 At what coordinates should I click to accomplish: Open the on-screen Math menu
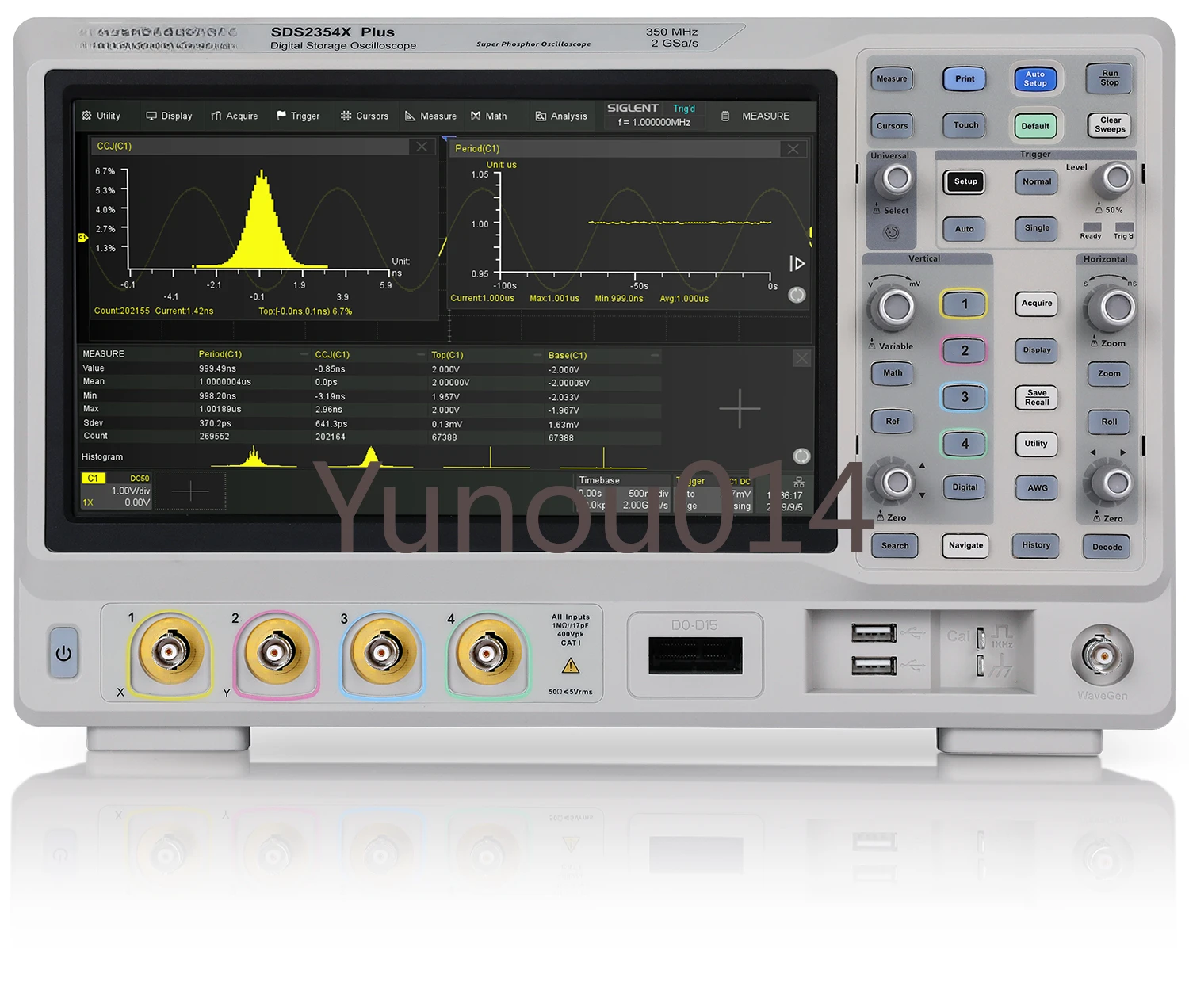(x=488, y=116)
